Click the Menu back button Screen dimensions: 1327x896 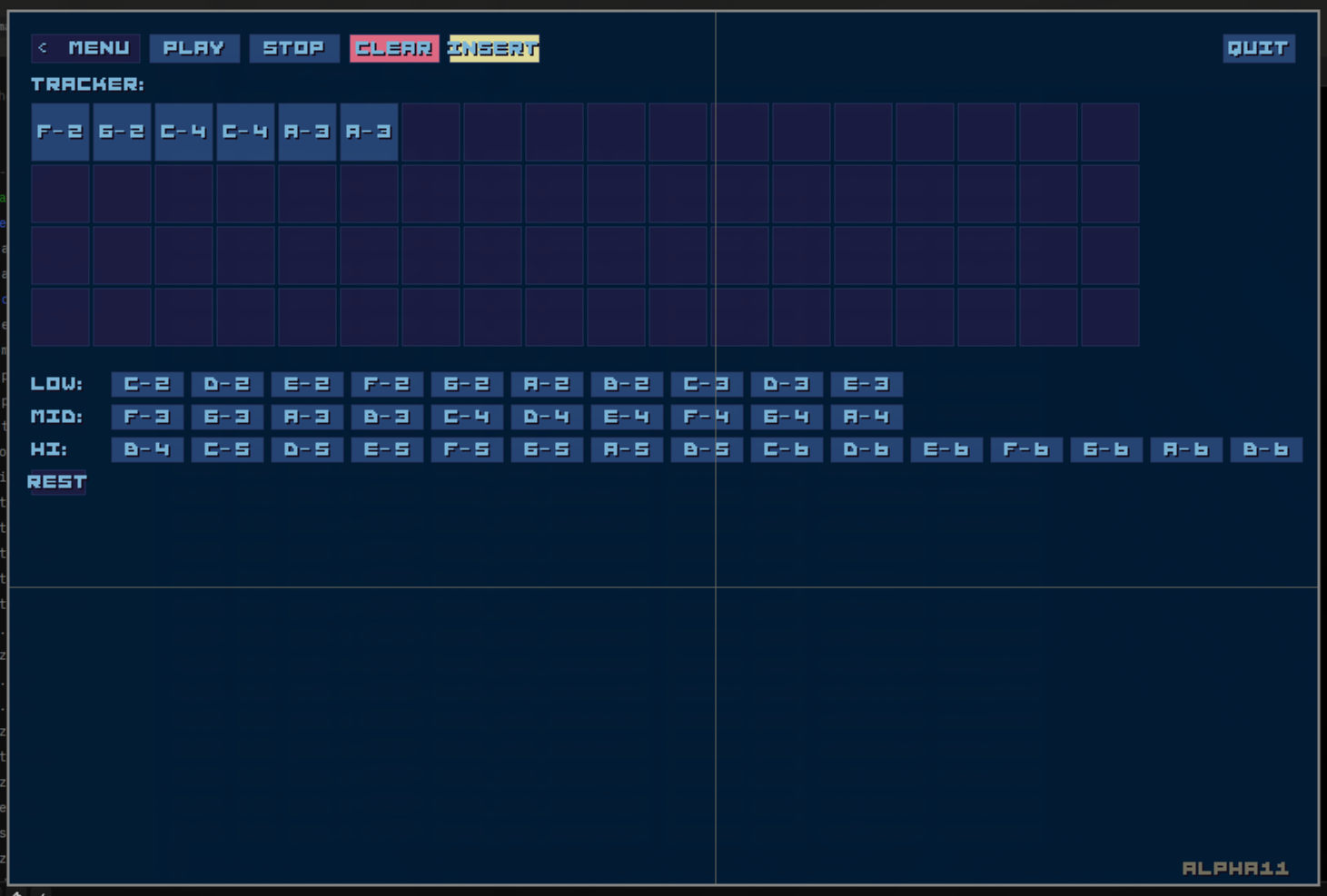point(85,48)
